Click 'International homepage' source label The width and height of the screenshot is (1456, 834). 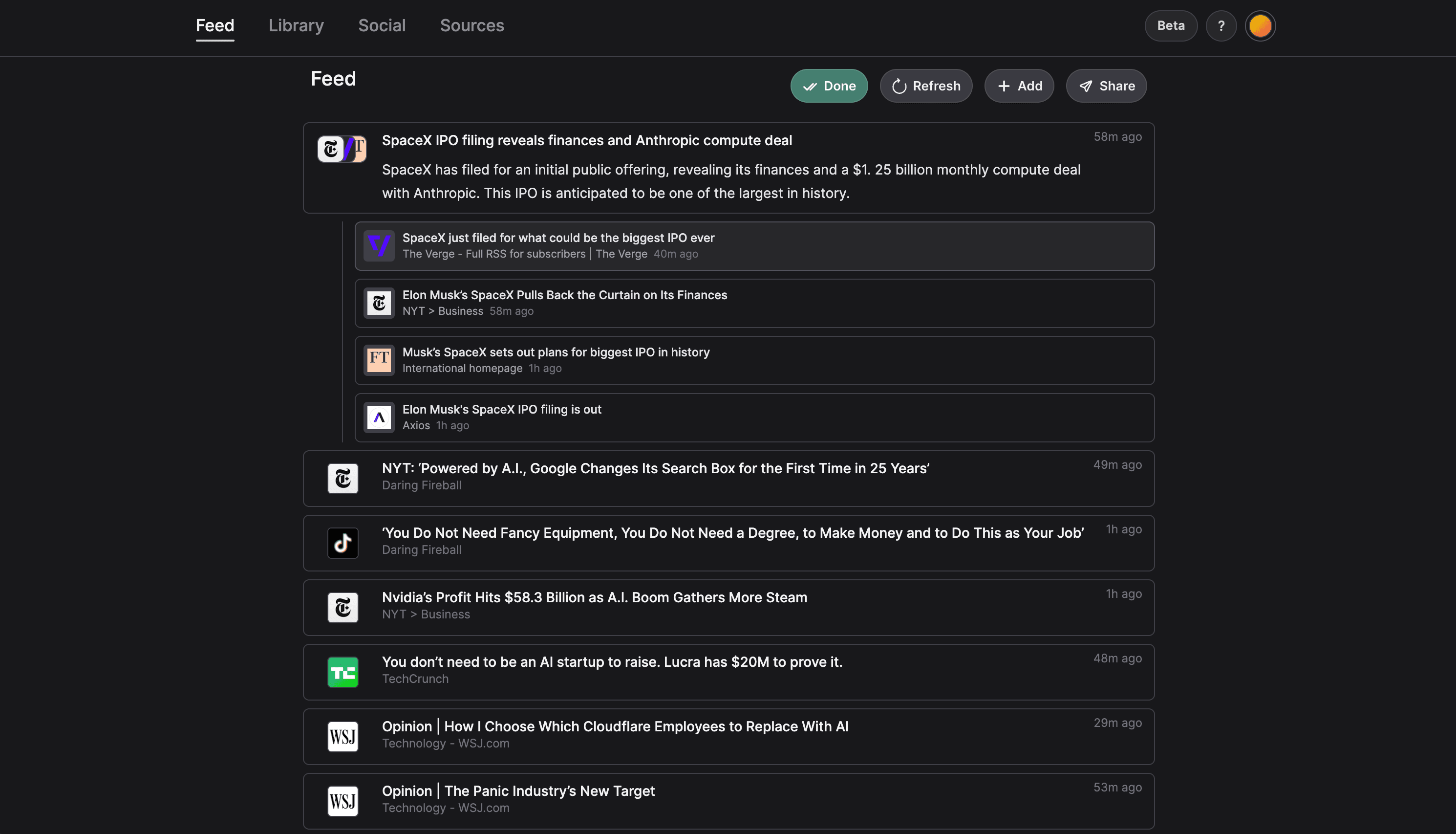tap(462, 368)
